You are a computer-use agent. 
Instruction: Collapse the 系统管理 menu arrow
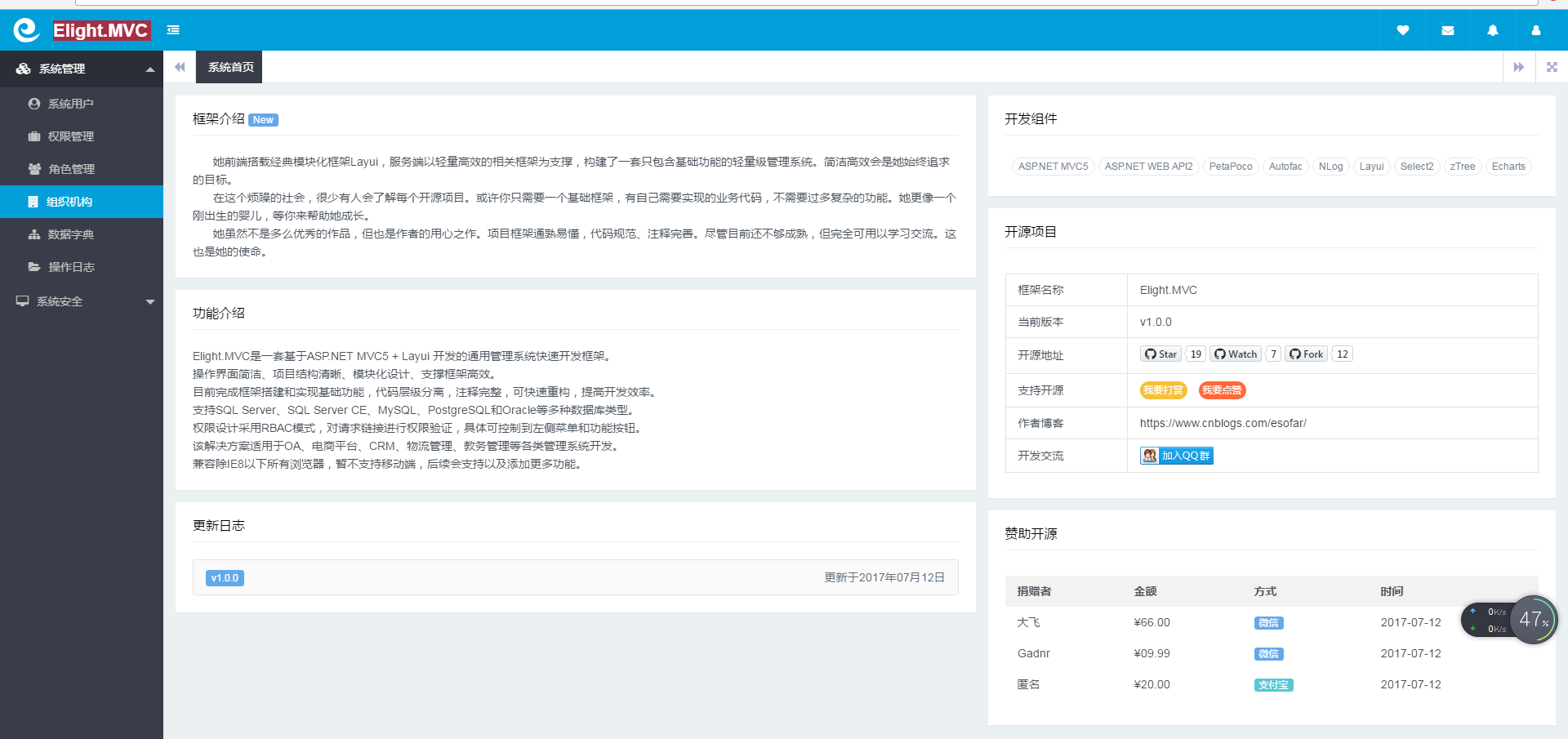150,69
